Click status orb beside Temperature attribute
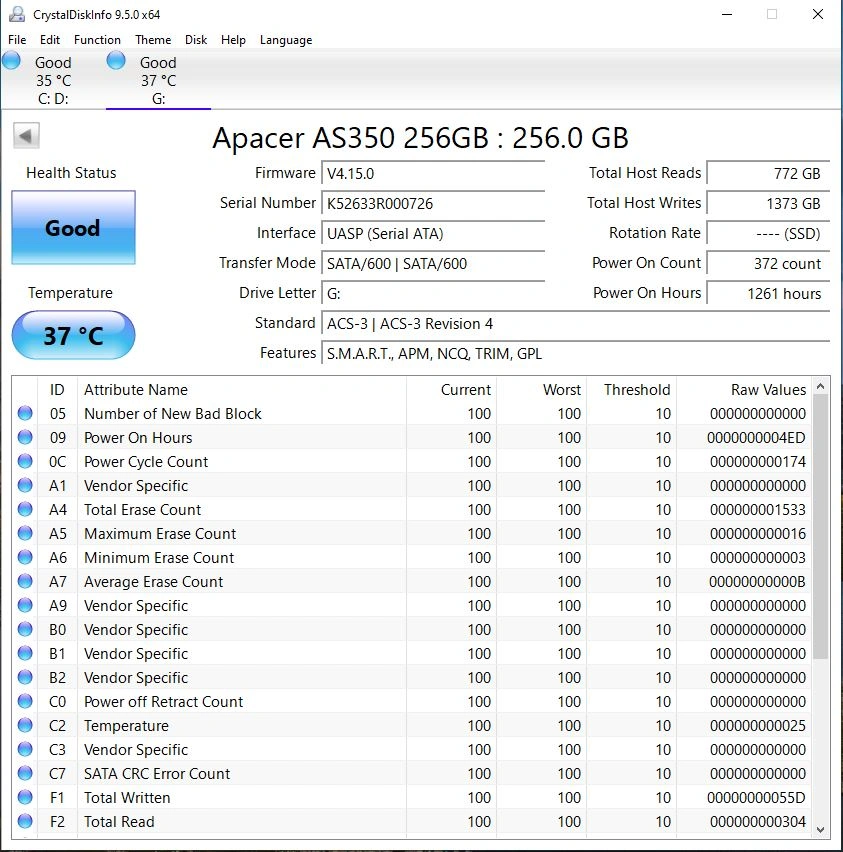 pyautogui.click(x=25, y=726)
